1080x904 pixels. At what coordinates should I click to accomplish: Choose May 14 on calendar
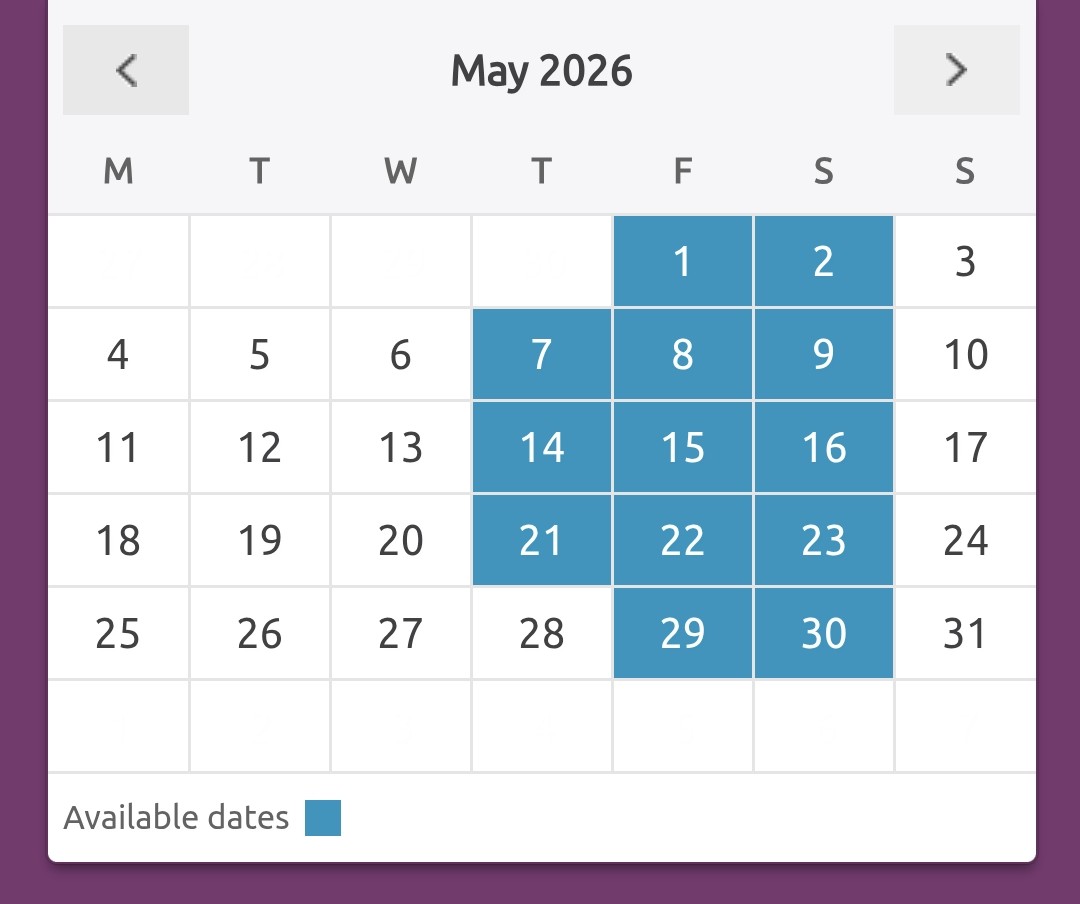coord(541,447)
